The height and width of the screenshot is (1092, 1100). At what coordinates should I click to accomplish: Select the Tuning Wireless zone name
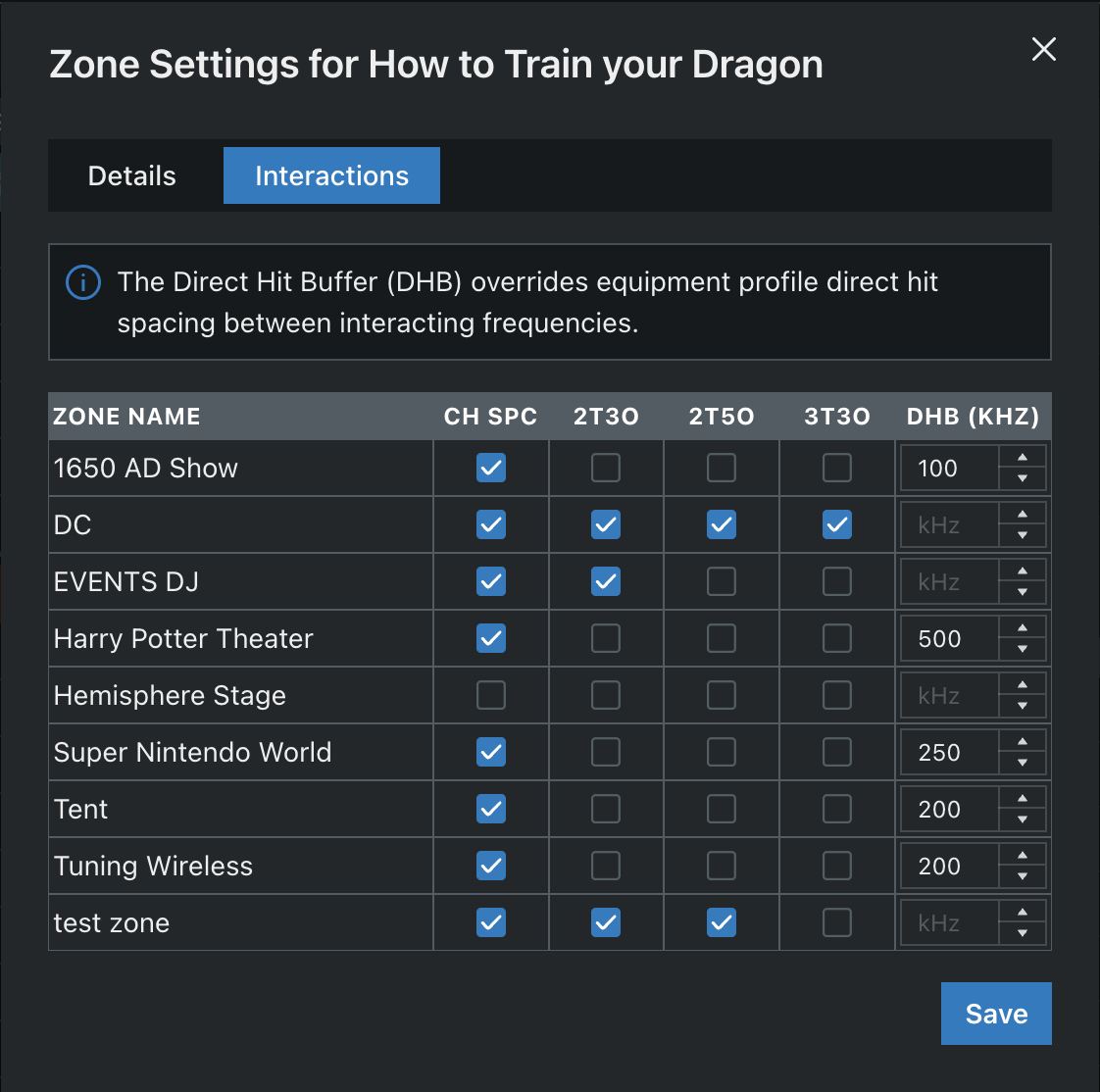click(x=153, y=866)
